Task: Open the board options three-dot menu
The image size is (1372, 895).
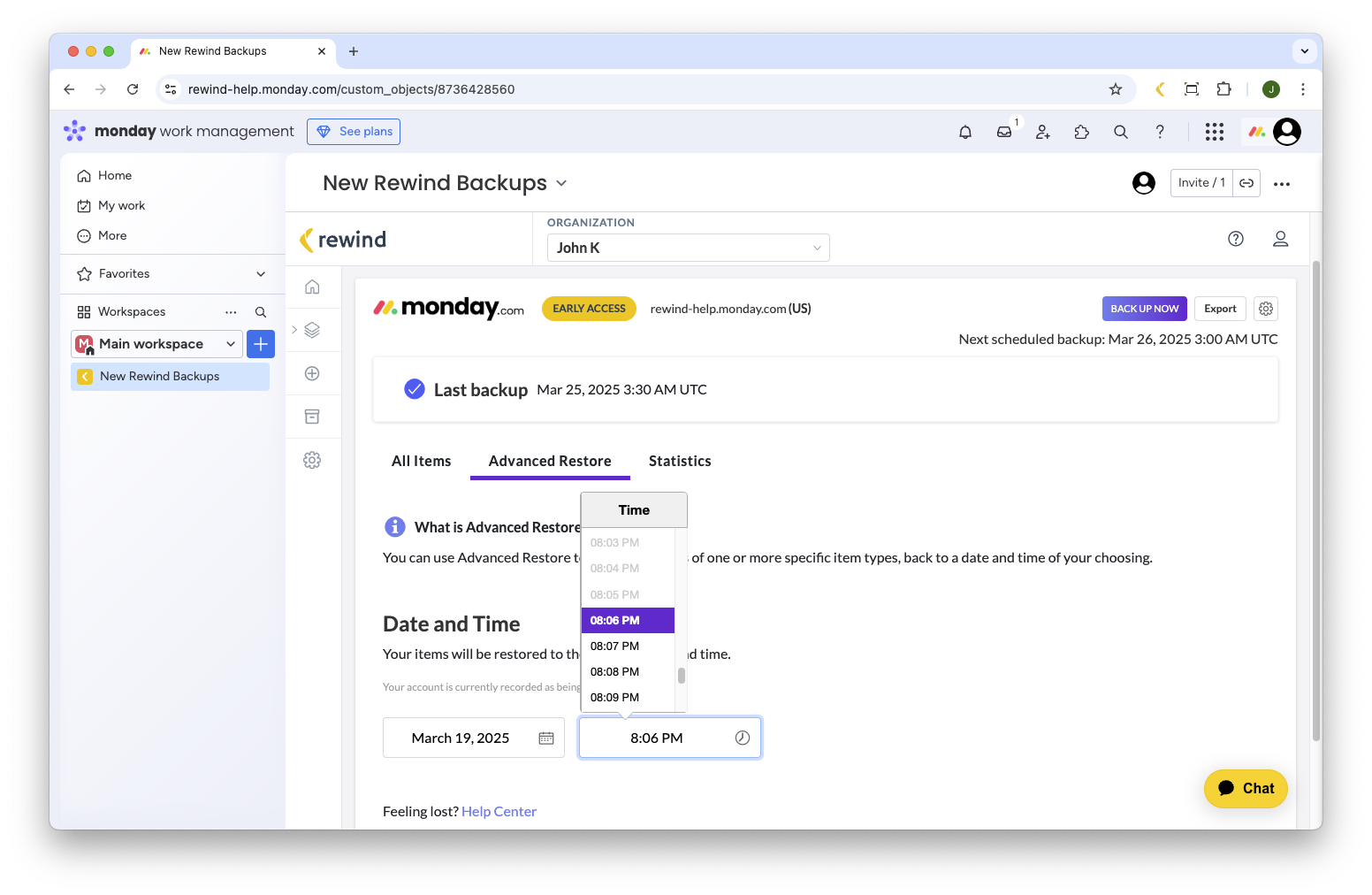Action: [1282, 184]
